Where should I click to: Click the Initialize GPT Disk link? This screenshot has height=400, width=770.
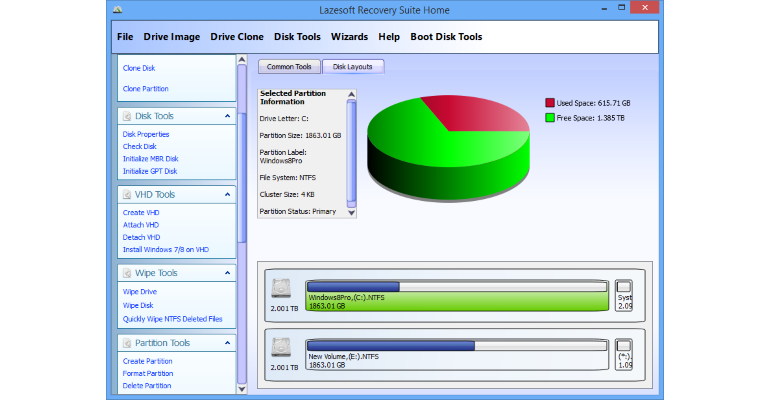pos(150,171)
